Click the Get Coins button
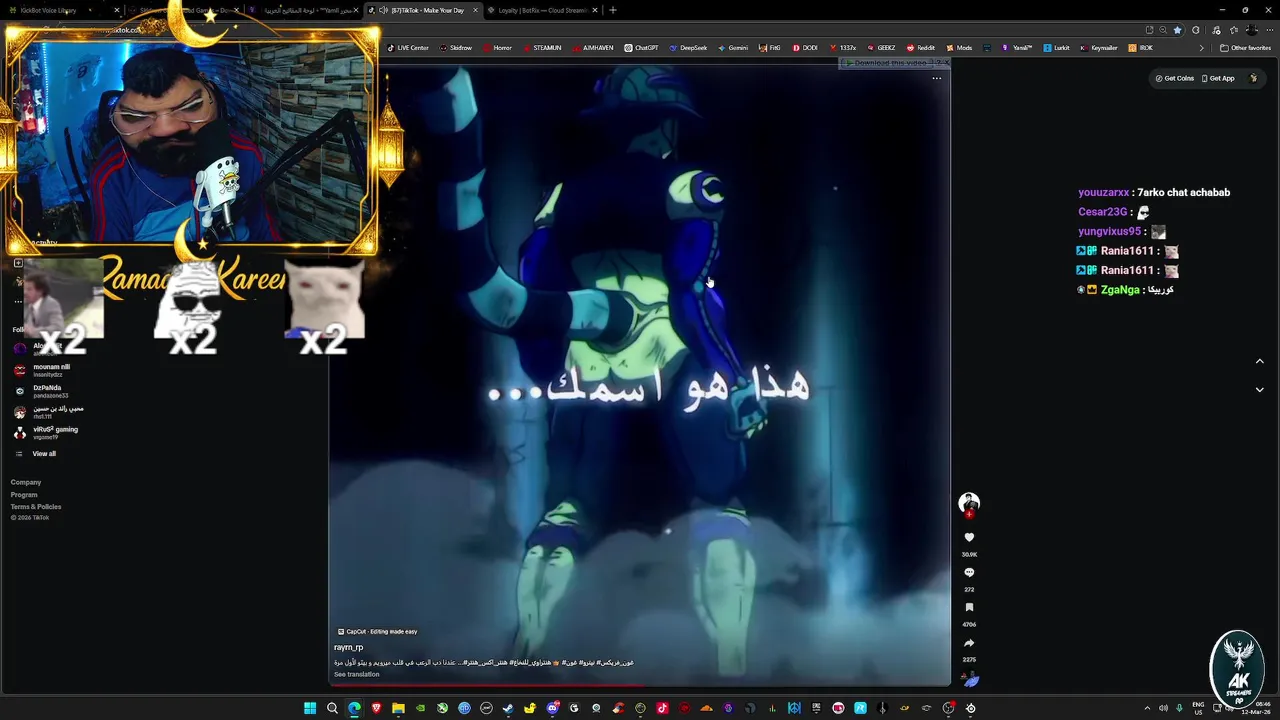The height and width of the screenshot is (720, 1280). coord(1175,78)
